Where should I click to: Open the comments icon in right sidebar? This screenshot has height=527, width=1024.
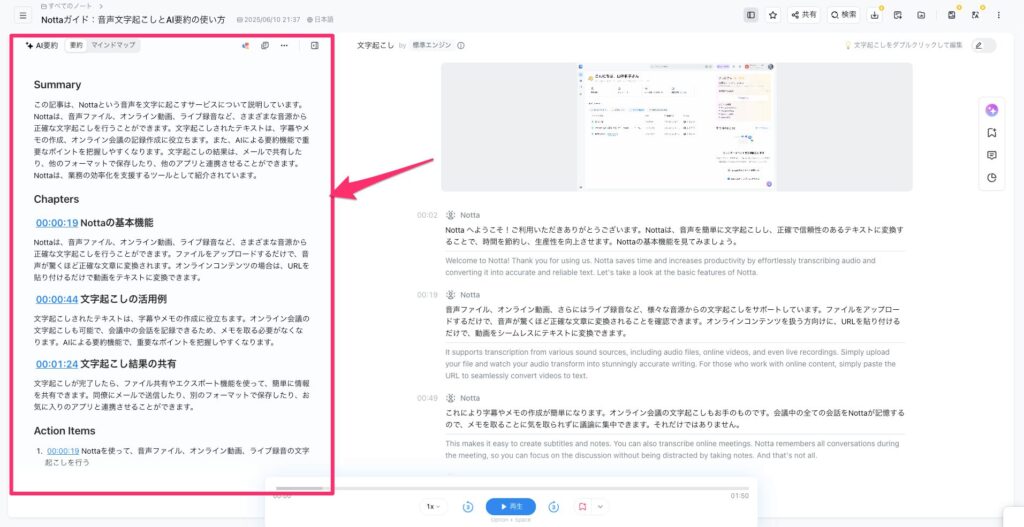pos(991,155)
